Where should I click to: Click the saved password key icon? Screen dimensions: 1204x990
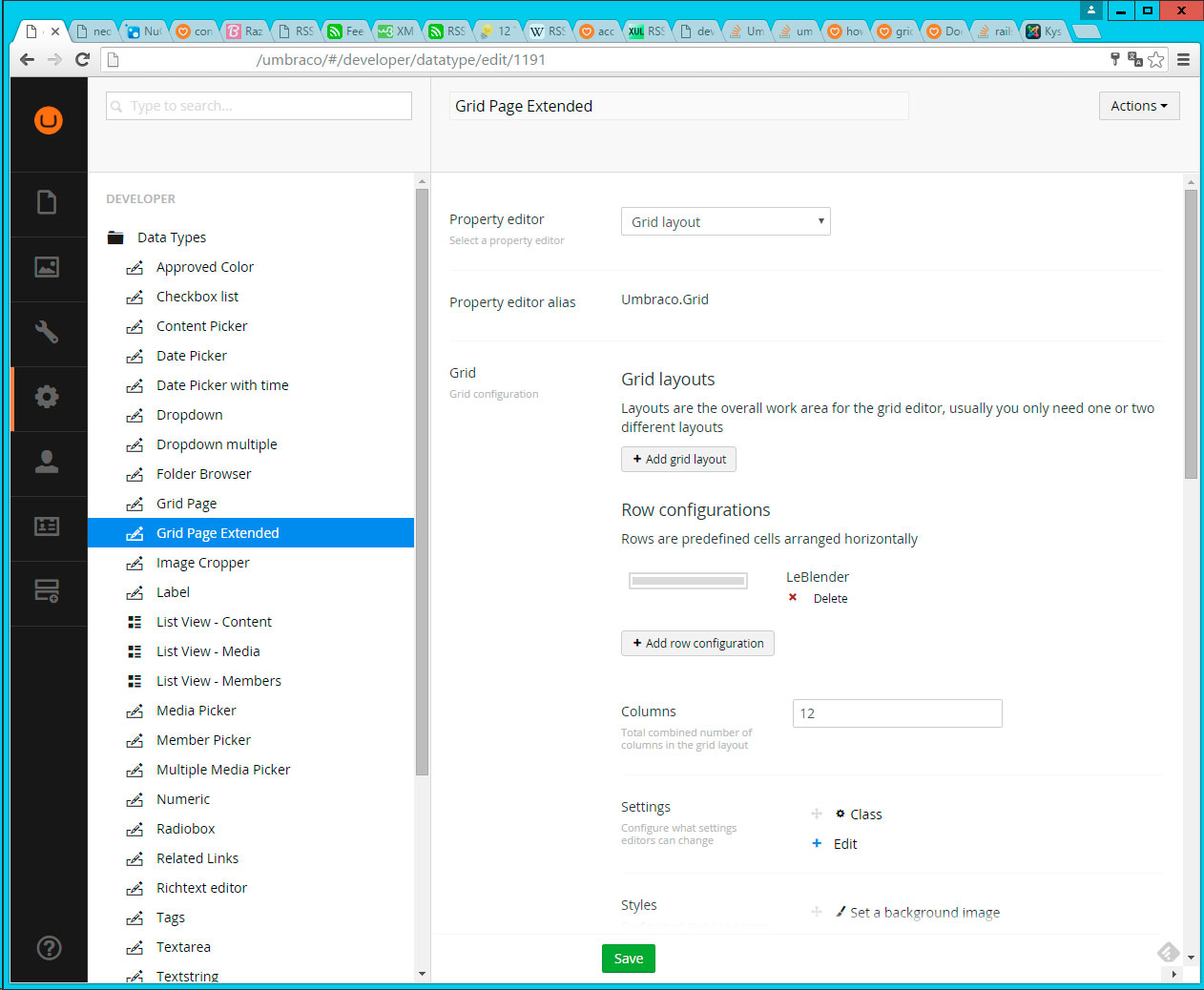click(x=1115, y=59)
